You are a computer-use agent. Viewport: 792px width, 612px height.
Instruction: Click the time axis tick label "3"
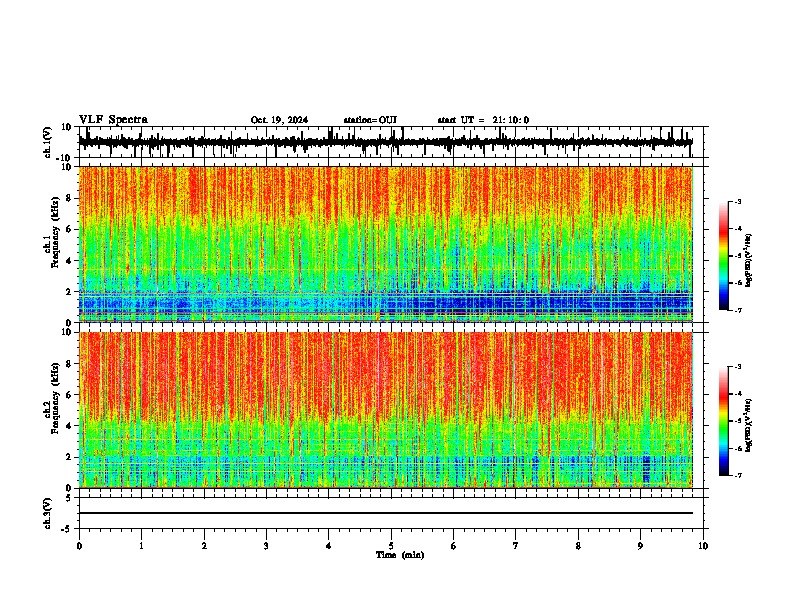[266, 546]
